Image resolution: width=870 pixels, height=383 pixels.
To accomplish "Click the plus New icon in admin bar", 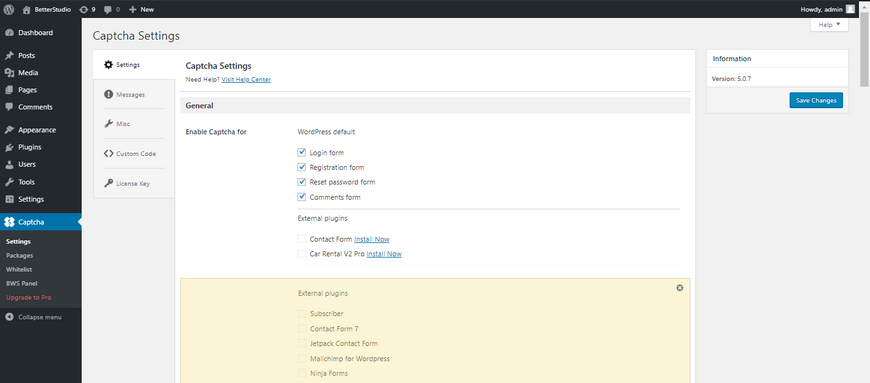I will pos(133,9).
